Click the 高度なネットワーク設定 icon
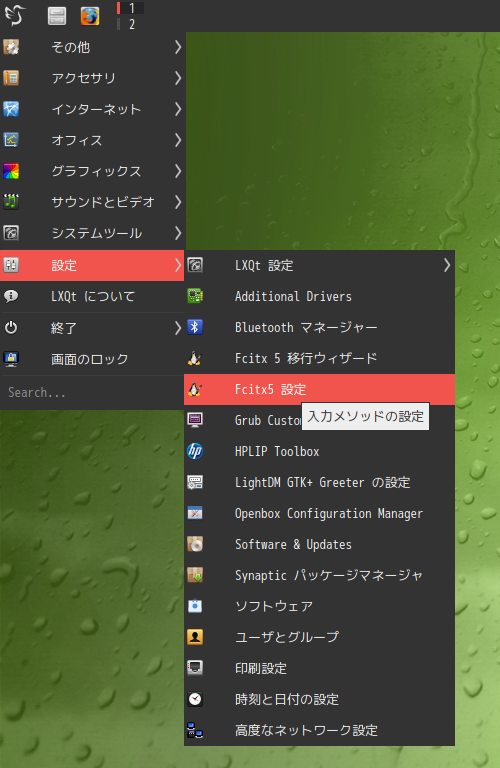This screenshot has height=768, width=500. (195, 730)
